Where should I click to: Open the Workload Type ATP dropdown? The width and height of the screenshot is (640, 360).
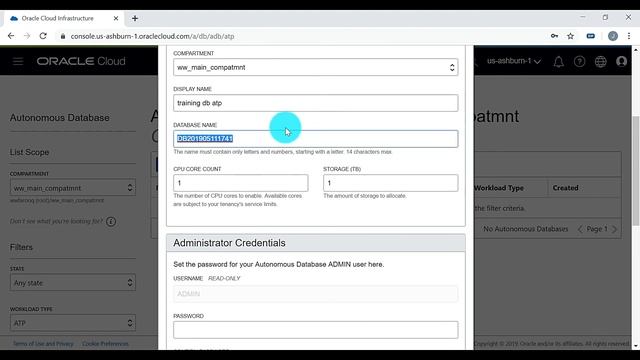point(73,323)
